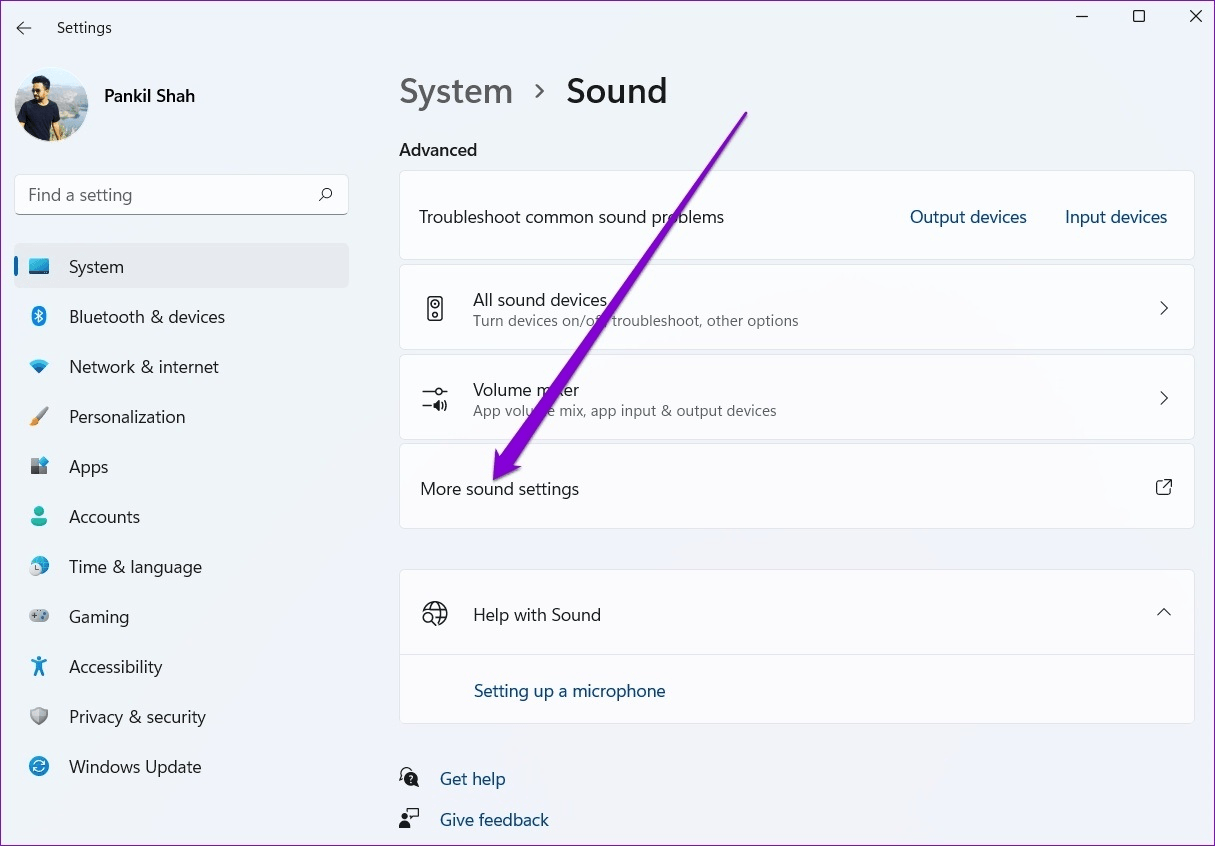1215x846 pixels.
Task: Click the Accounts person icon
Action: coord(38,516)
